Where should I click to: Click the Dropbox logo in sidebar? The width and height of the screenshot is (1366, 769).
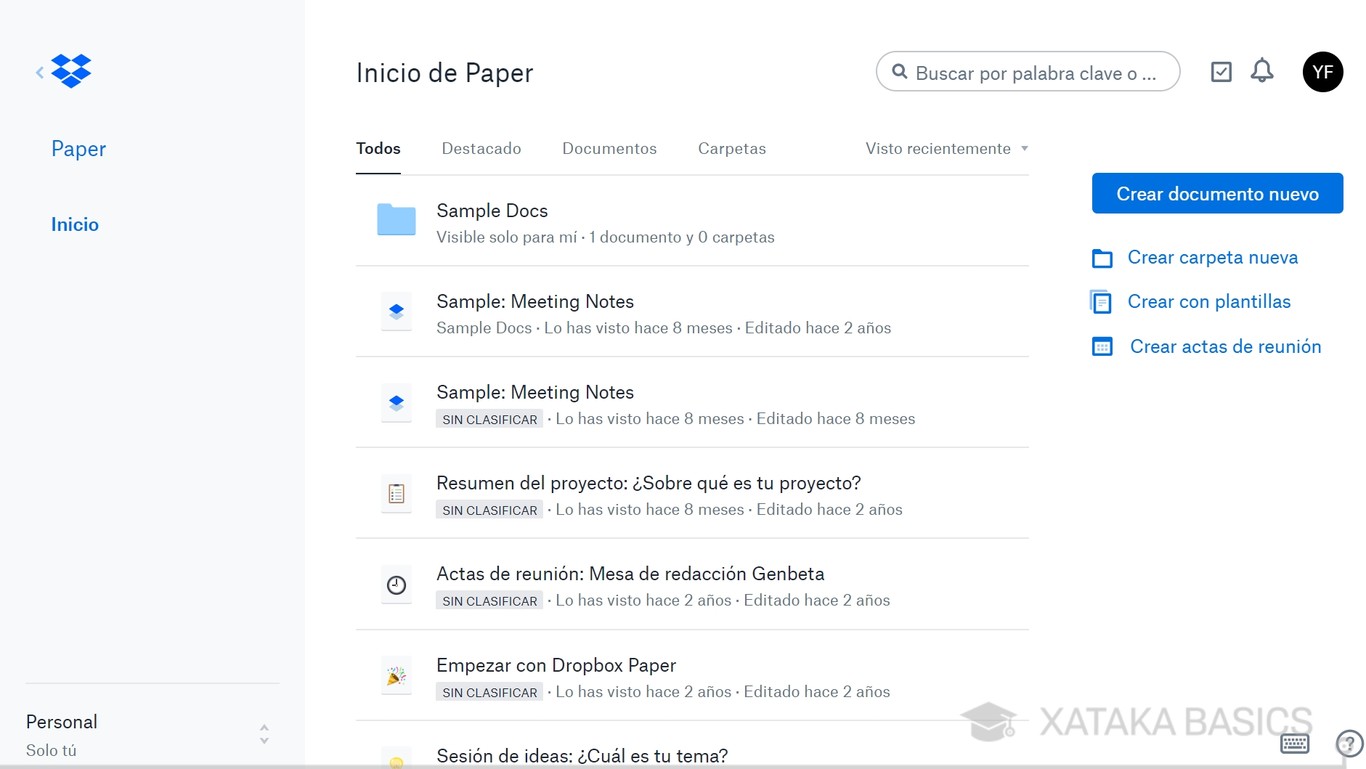tap(70, 71)
